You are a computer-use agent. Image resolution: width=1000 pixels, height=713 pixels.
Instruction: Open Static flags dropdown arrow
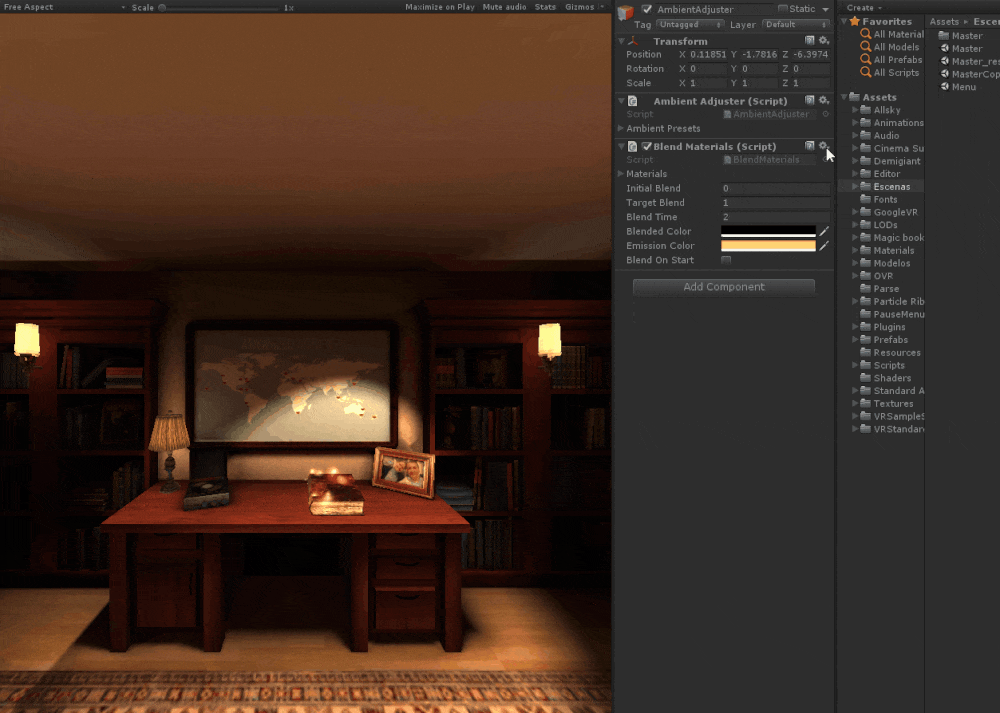click(825, 9)
